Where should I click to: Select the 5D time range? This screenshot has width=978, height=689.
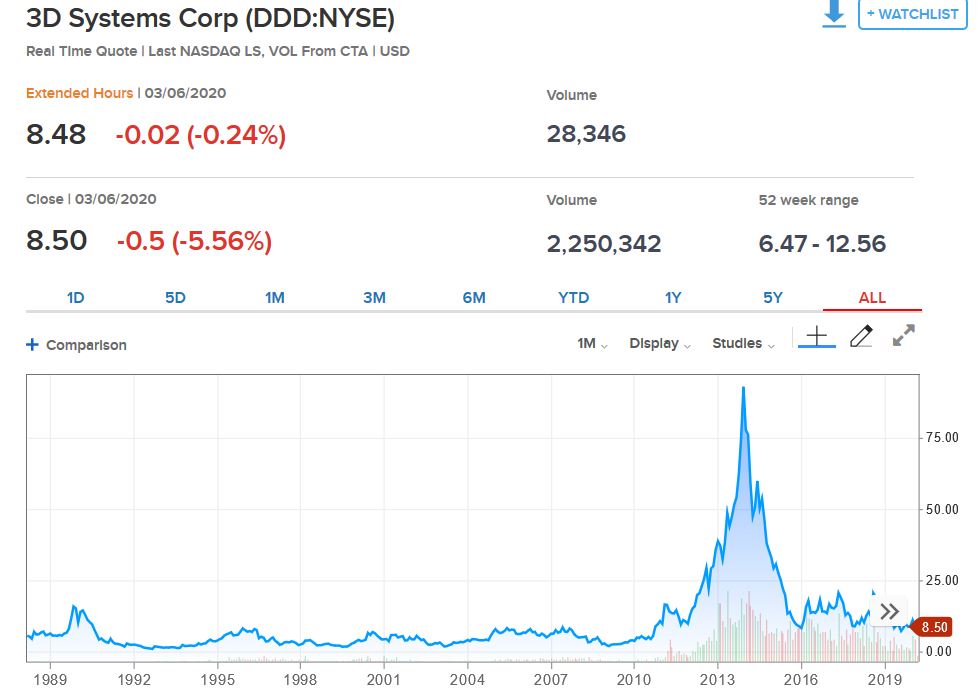[175, 298]
